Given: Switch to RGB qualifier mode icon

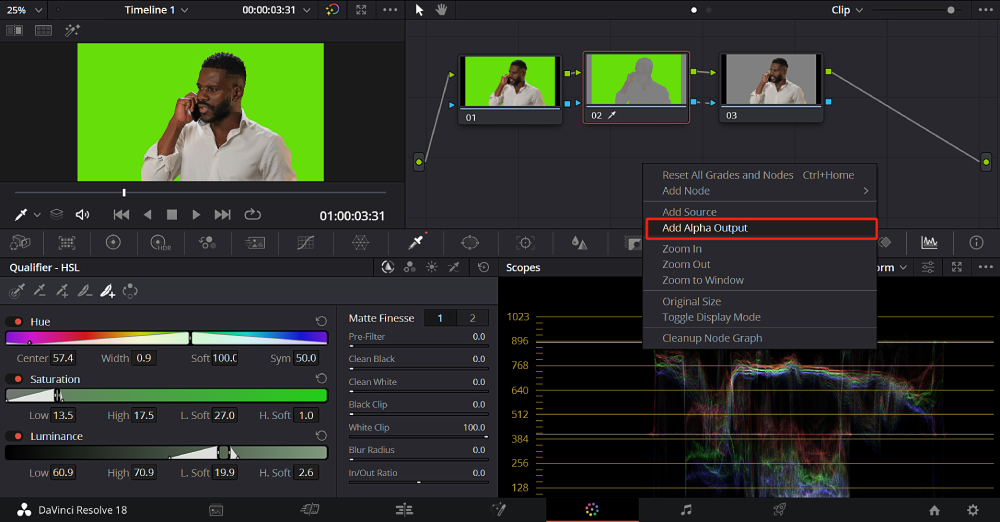Looking at the screenshot, I should (410, 267).
